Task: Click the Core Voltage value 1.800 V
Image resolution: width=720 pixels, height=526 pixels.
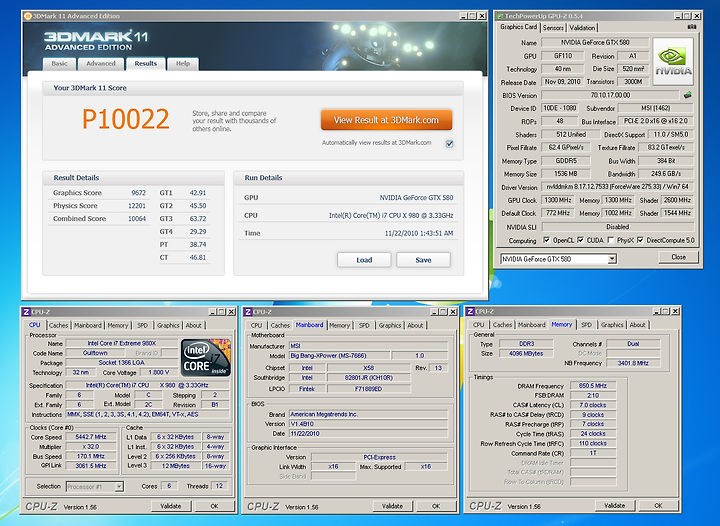Action: point(159,372)
